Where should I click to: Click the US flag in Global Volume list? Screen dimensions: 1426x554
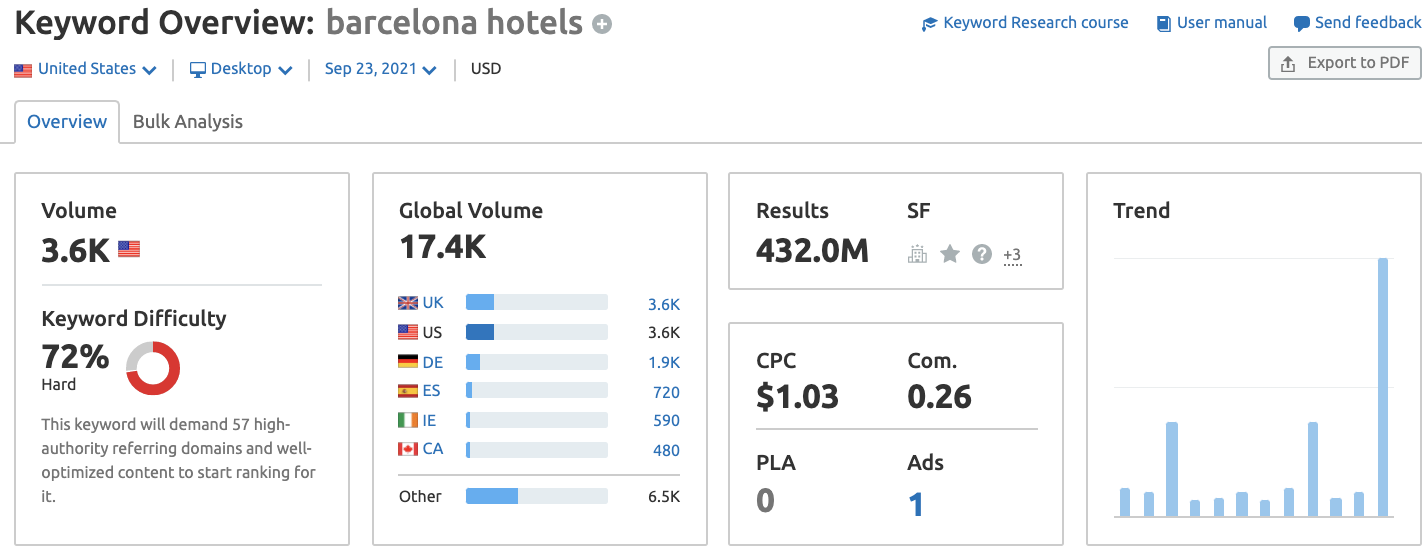[x=408, y=332]
